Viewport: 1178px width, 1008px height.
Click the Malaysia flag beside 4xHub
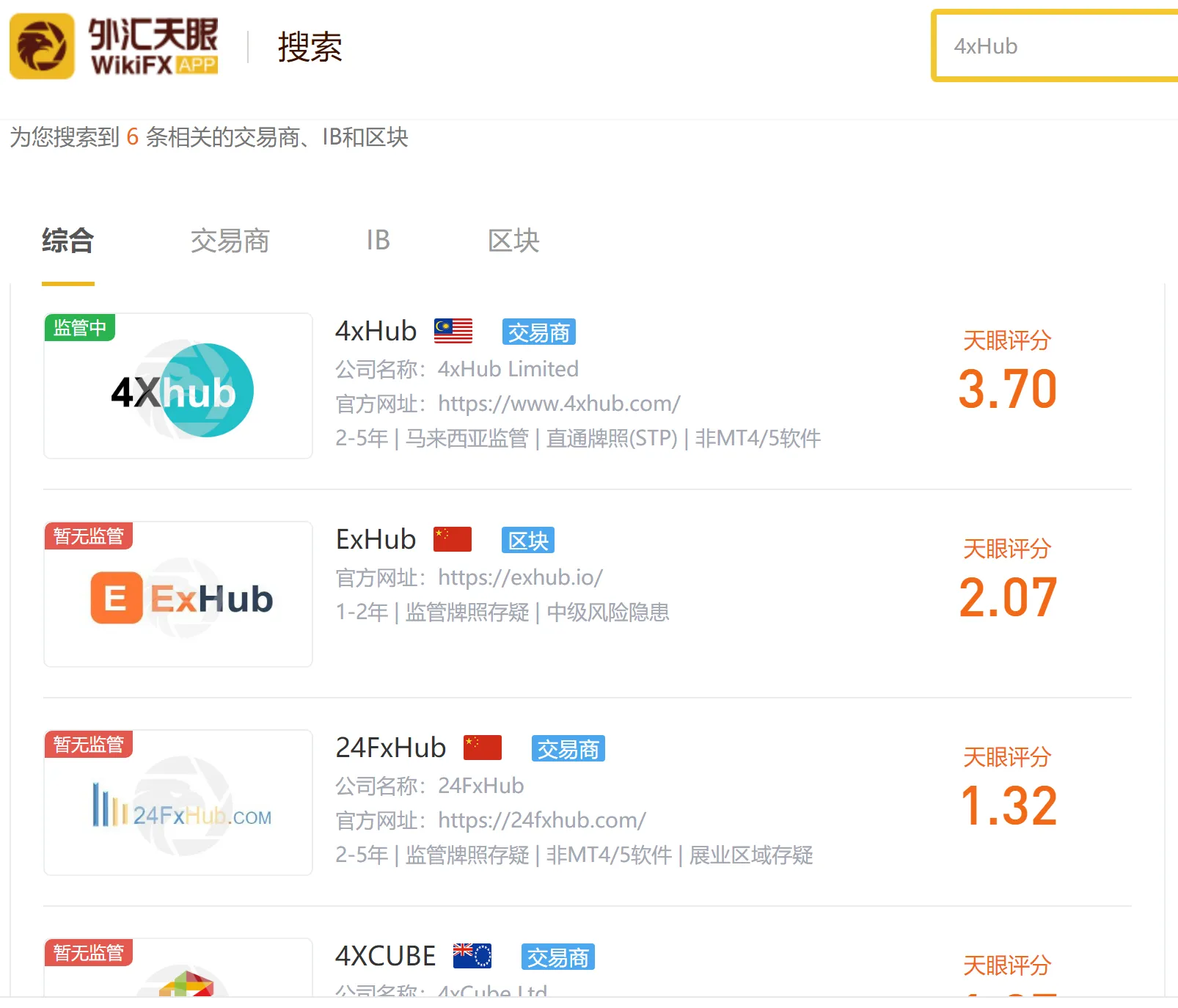pos(453,332)
